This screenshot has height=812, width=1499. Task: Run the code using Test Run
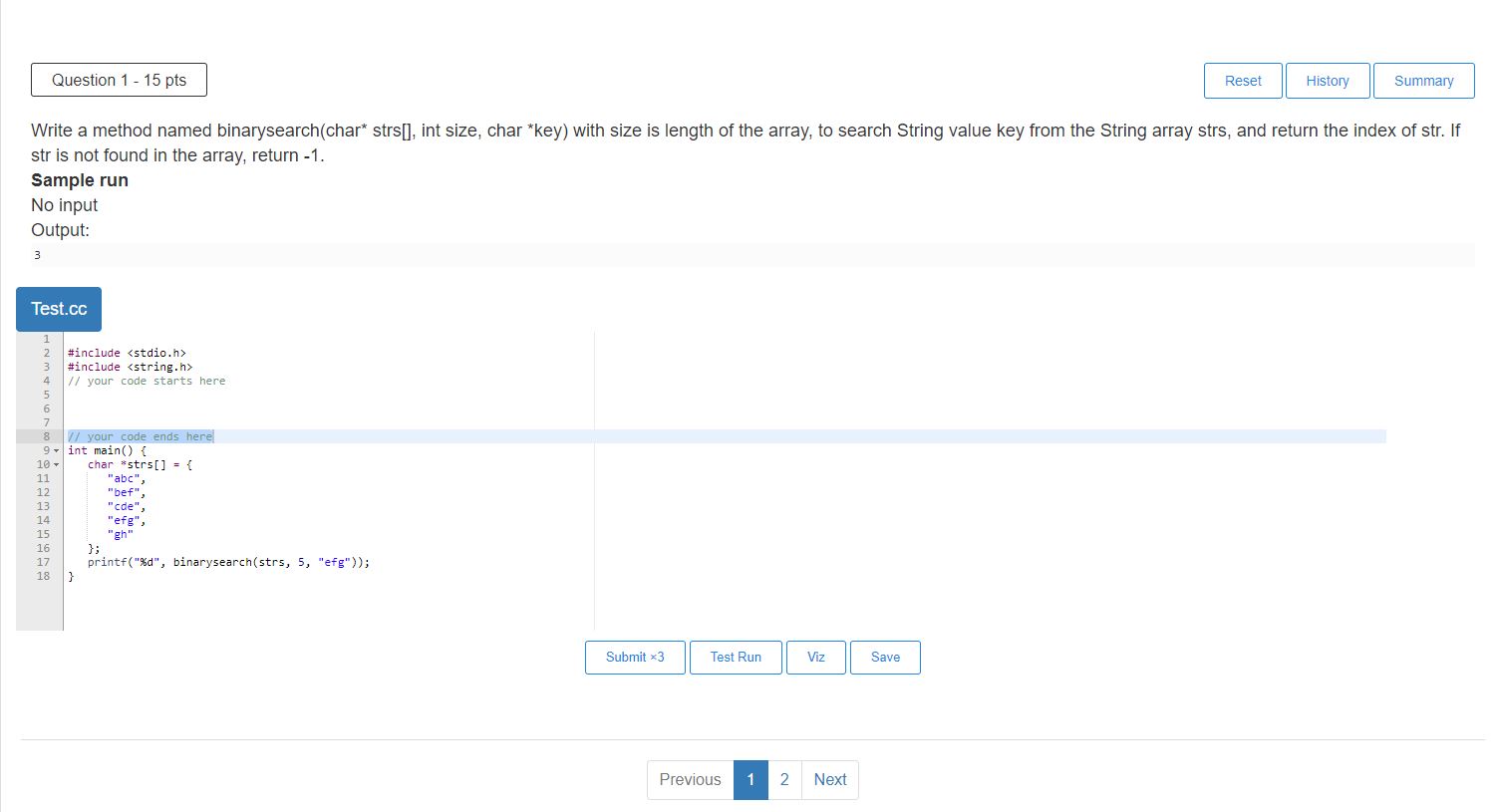coord(736,657)
